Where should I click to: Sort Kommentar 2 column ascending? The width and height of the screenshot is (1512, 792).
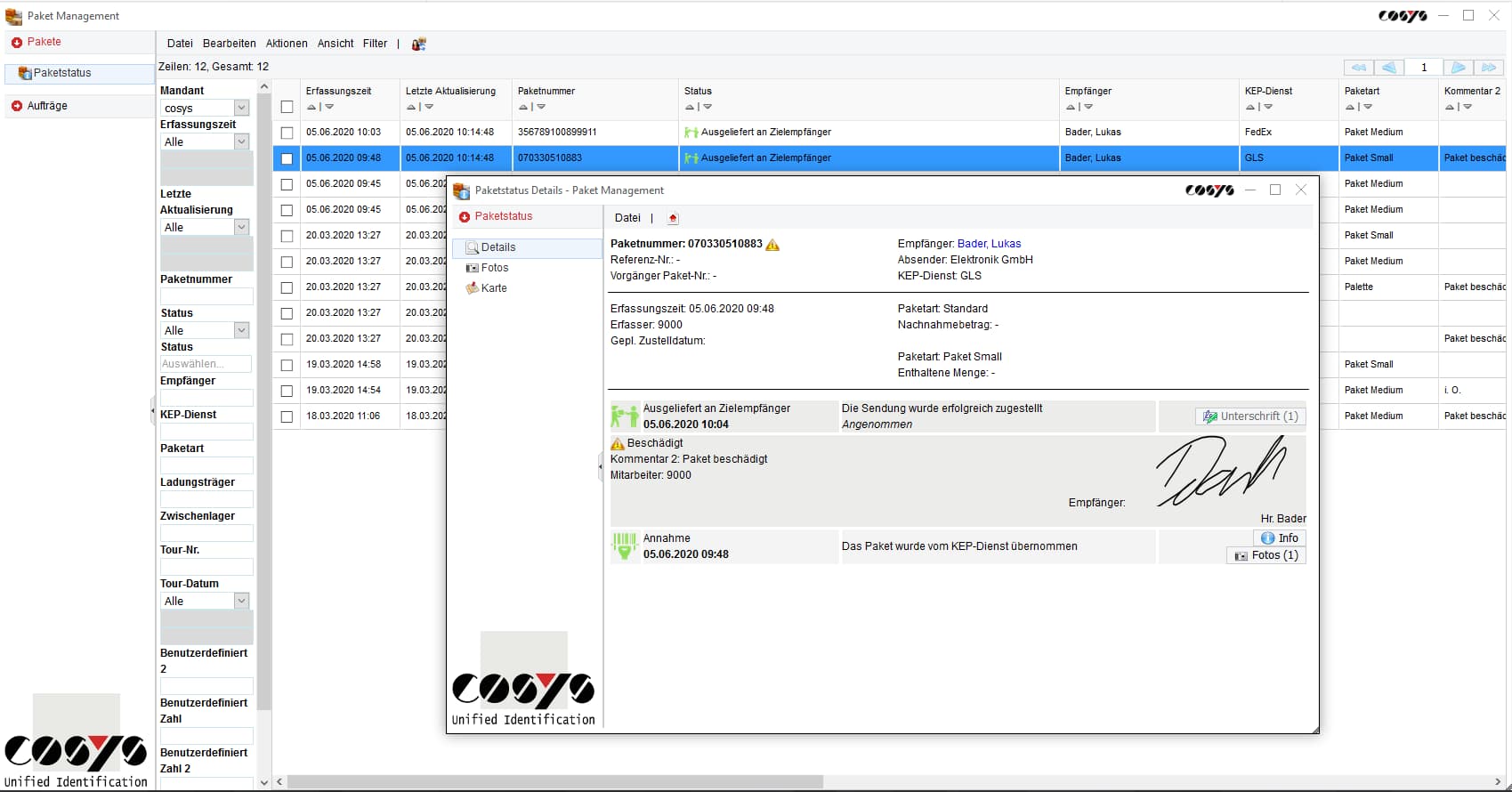(x=1450, y=107)
